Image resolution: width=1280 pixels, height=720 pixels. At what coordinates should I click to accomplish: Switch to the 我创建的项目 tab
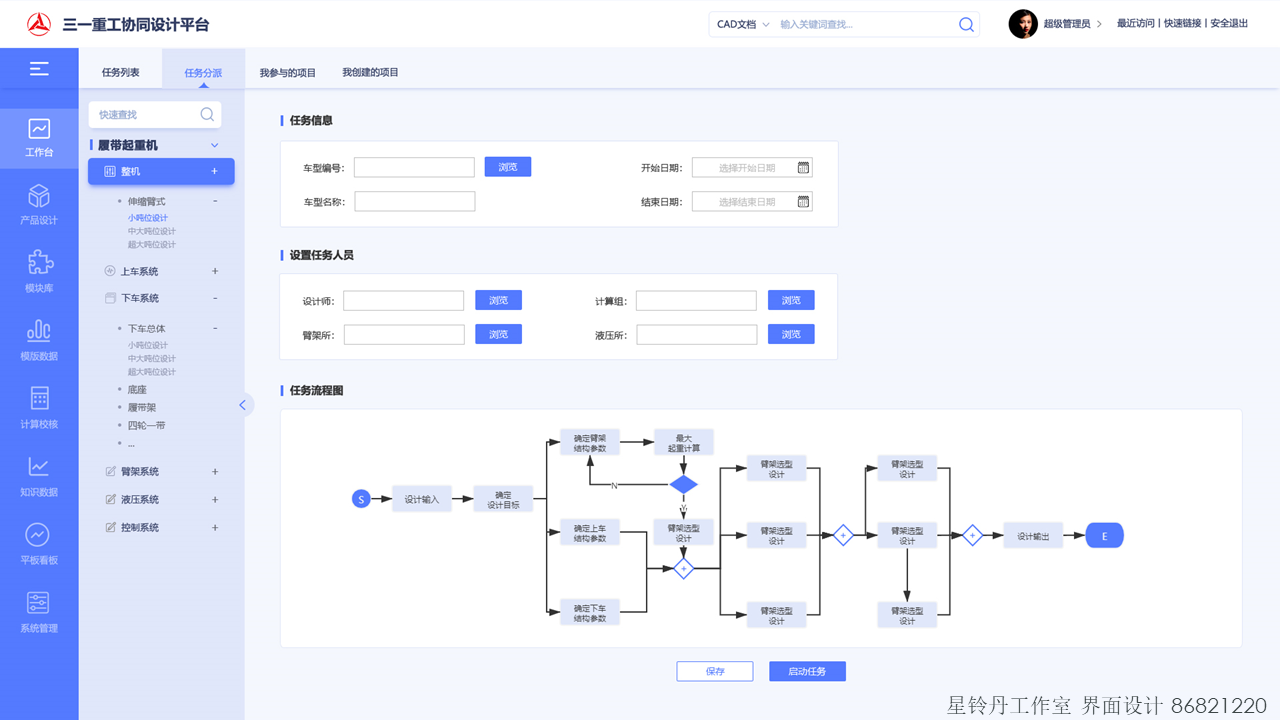[x=370, y=72]
